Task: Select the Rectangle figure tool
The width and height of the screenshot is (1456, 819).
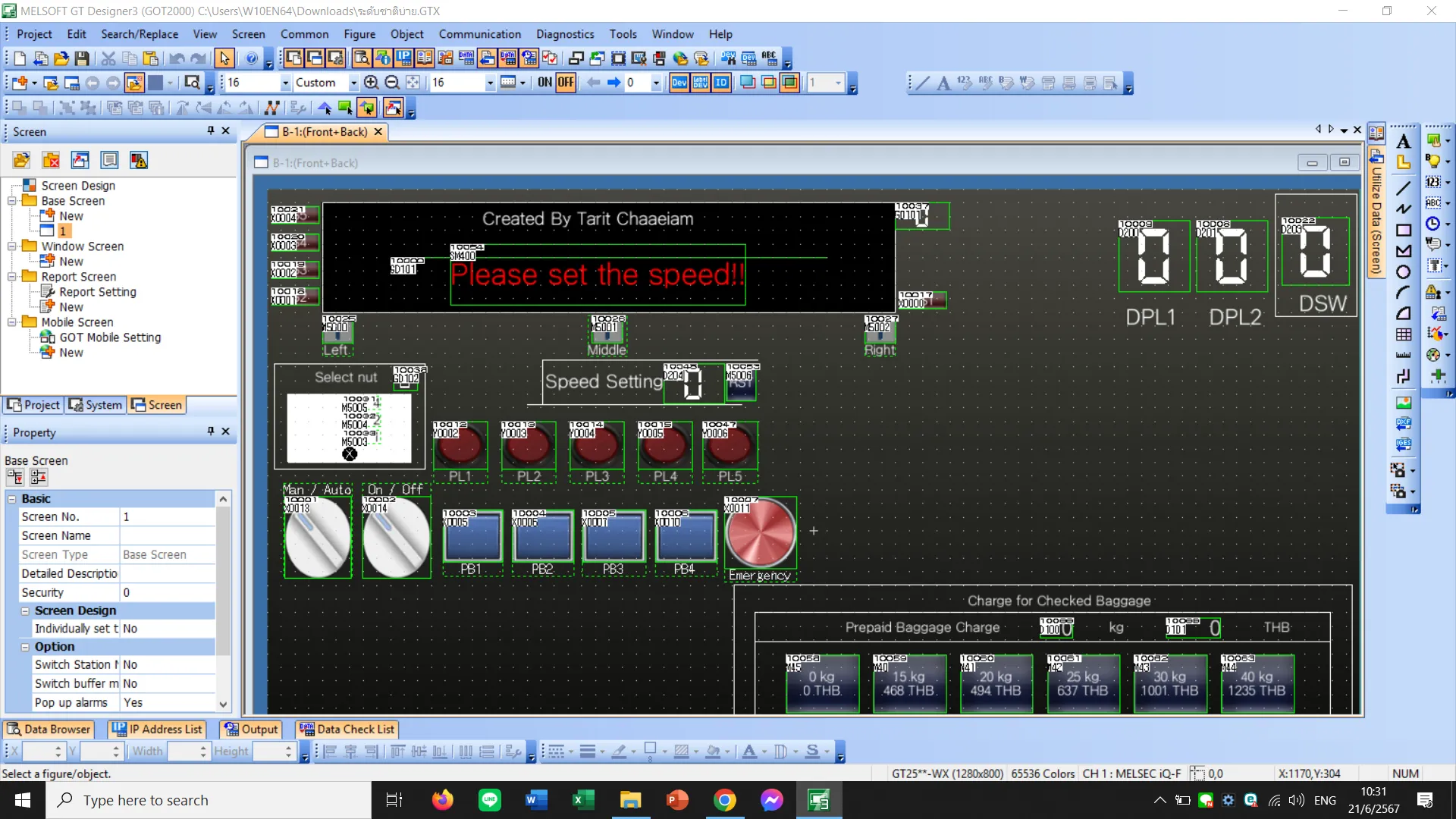Action: (x=1404, y=231)
